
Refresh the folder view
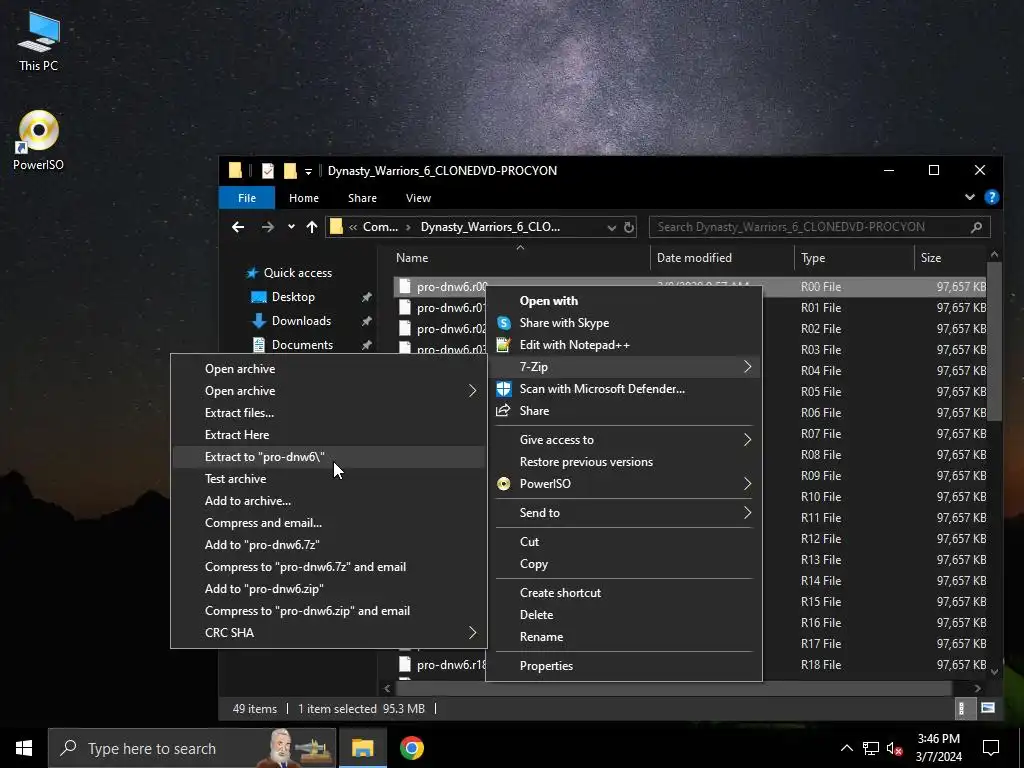(x=629, y=227)
